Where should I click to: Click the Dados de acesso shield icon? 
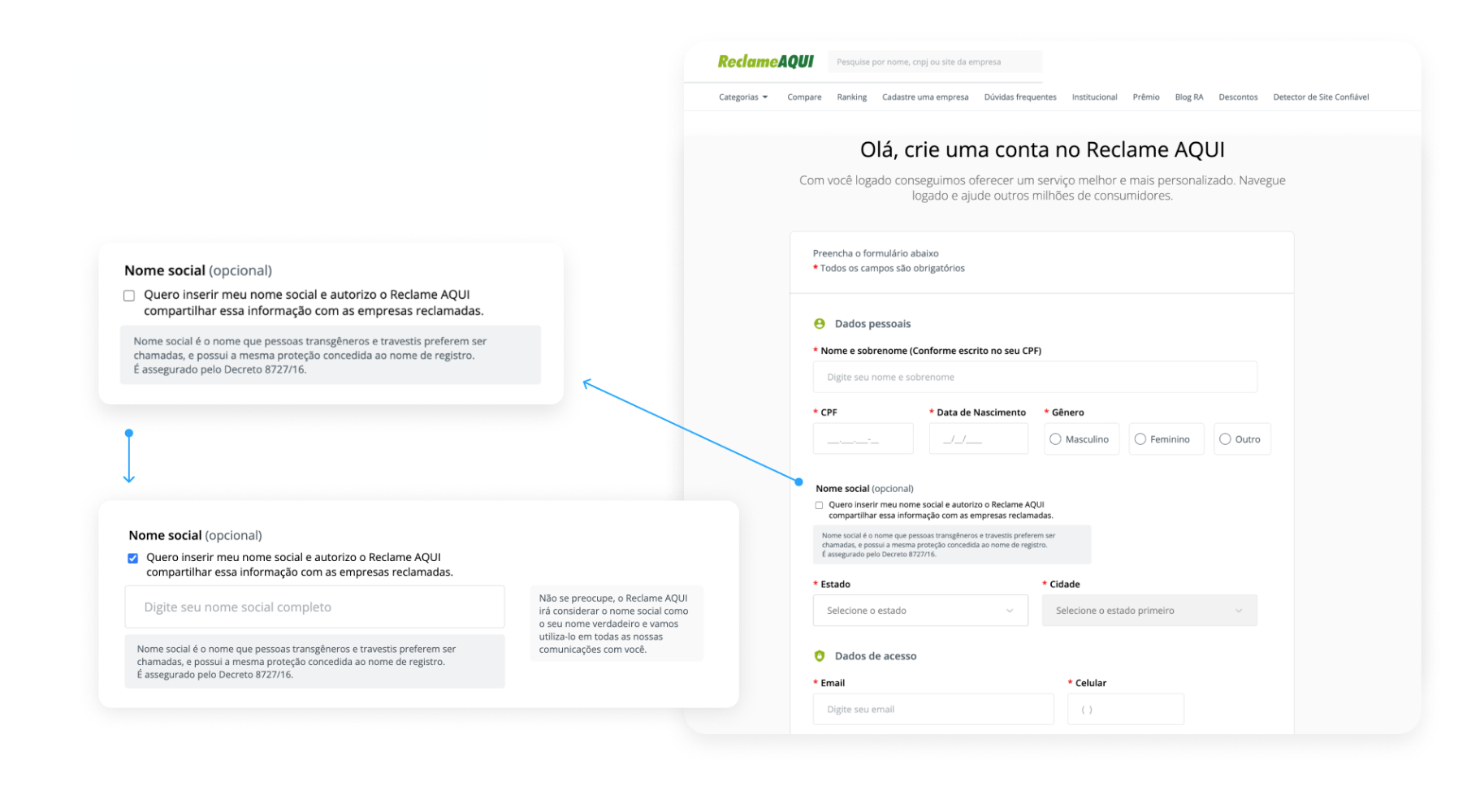820,656
